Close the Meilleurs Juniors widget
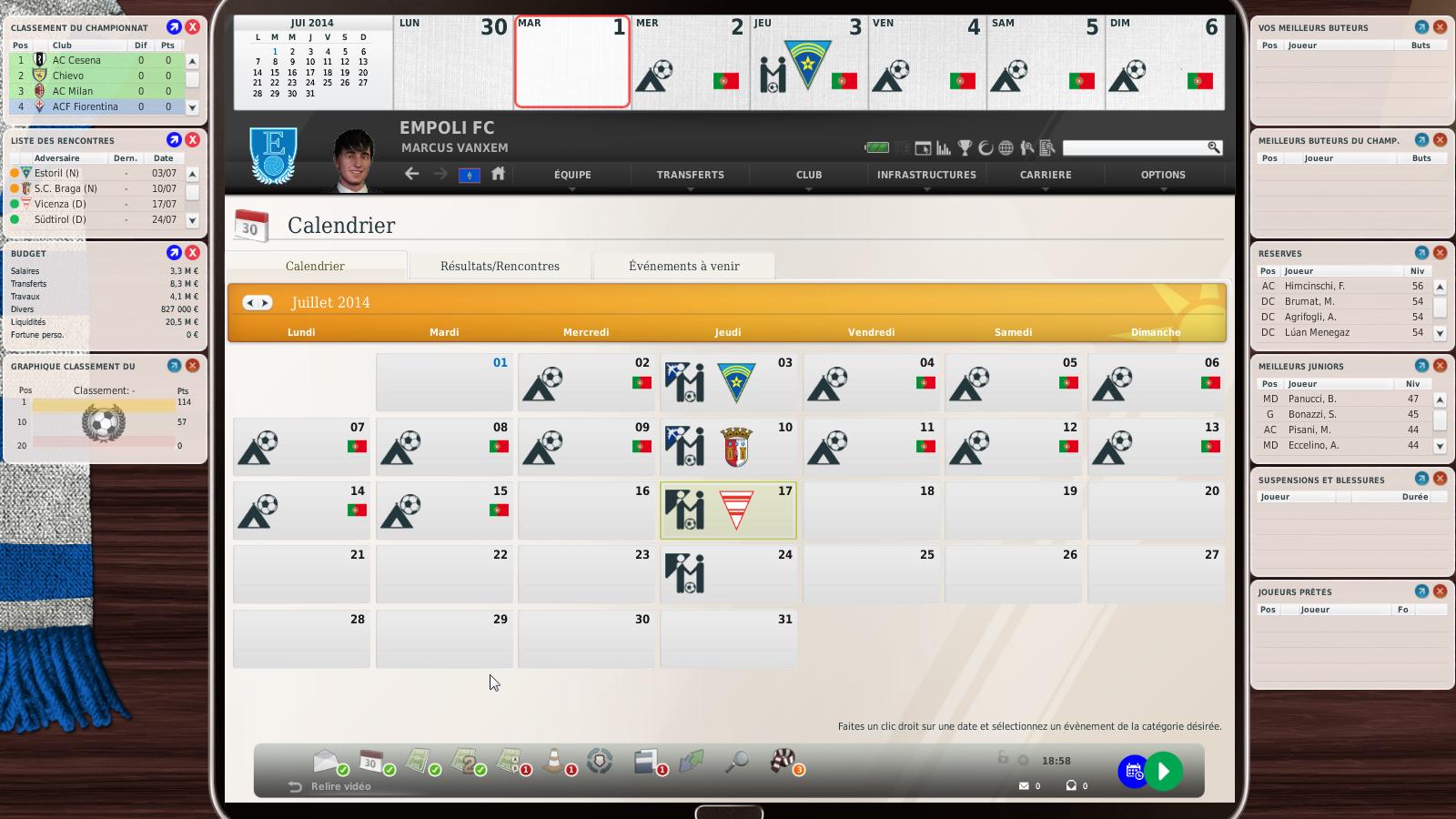Screen dimensions: 1456x819 pos(1440,366)
